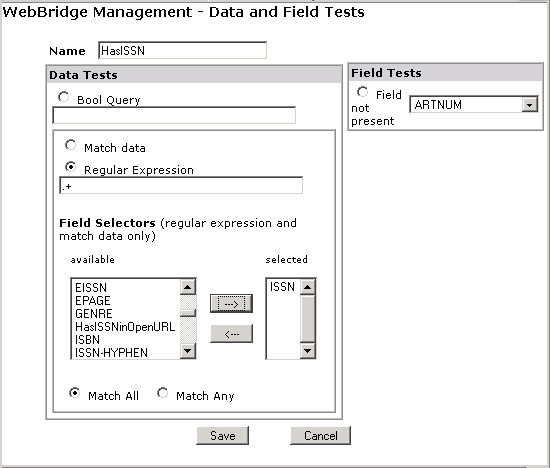Click available list scroll up arrow
Viewport: 550px width, 468px height.
188,287
